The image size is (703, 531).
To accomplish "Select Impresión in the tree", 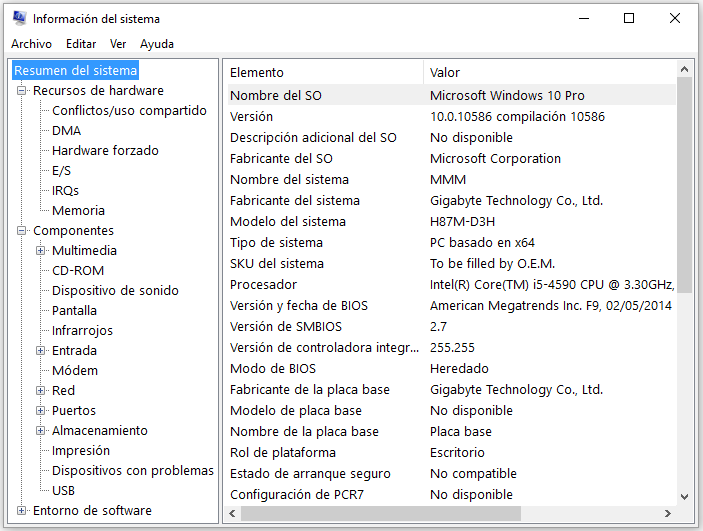I will click(81, 450).
